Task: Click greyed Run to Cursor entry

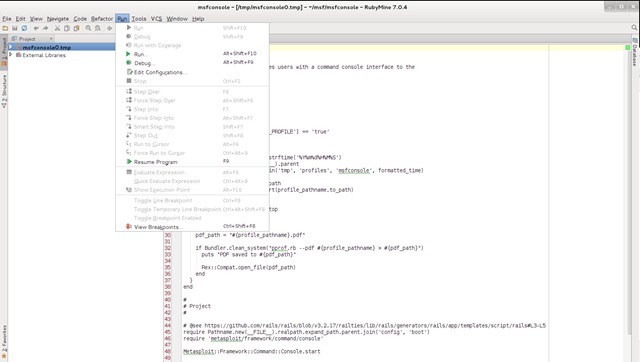Action: 192,144
